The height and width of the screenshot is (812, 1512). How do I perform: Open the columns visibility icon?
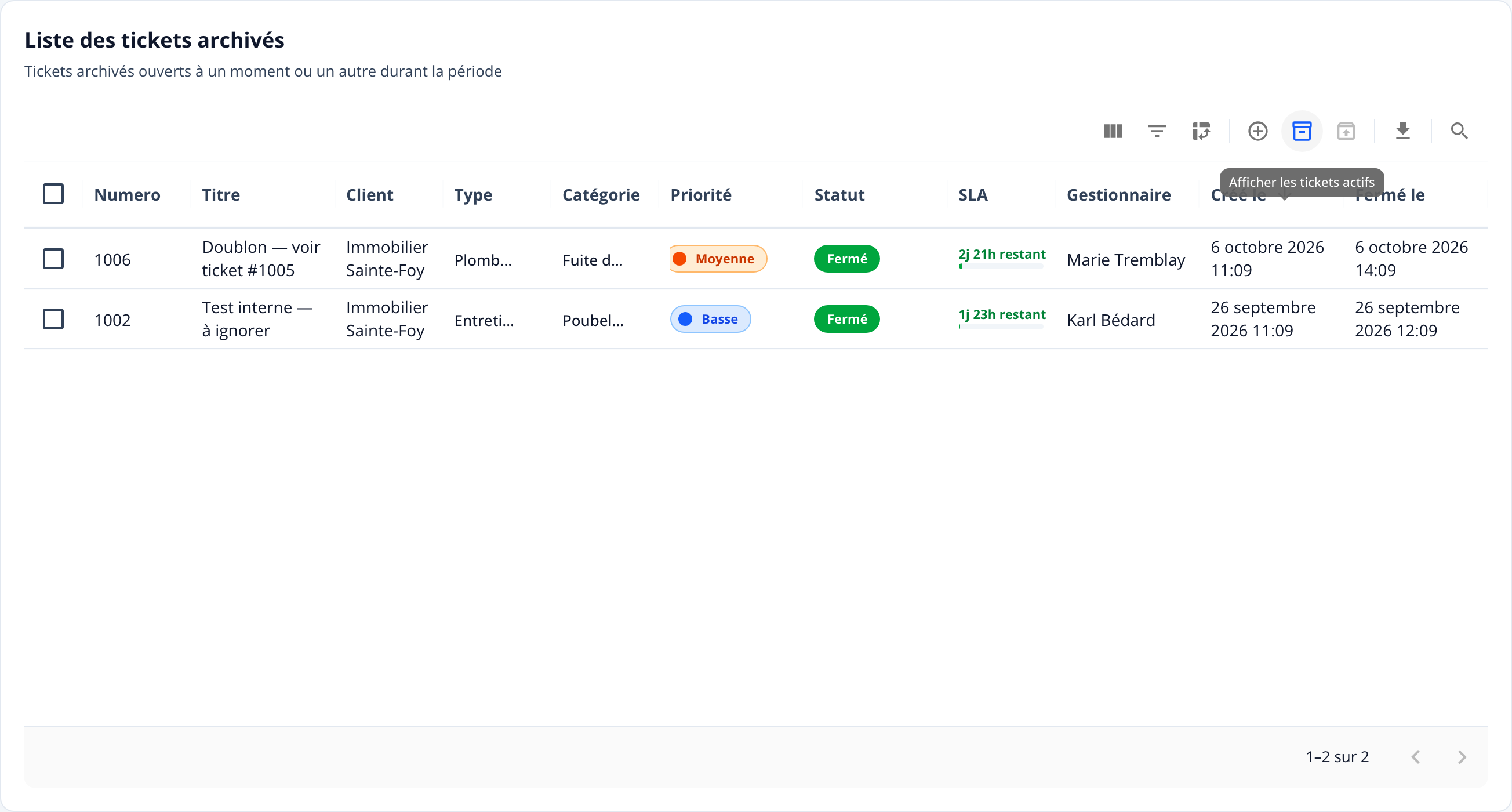1113,131
